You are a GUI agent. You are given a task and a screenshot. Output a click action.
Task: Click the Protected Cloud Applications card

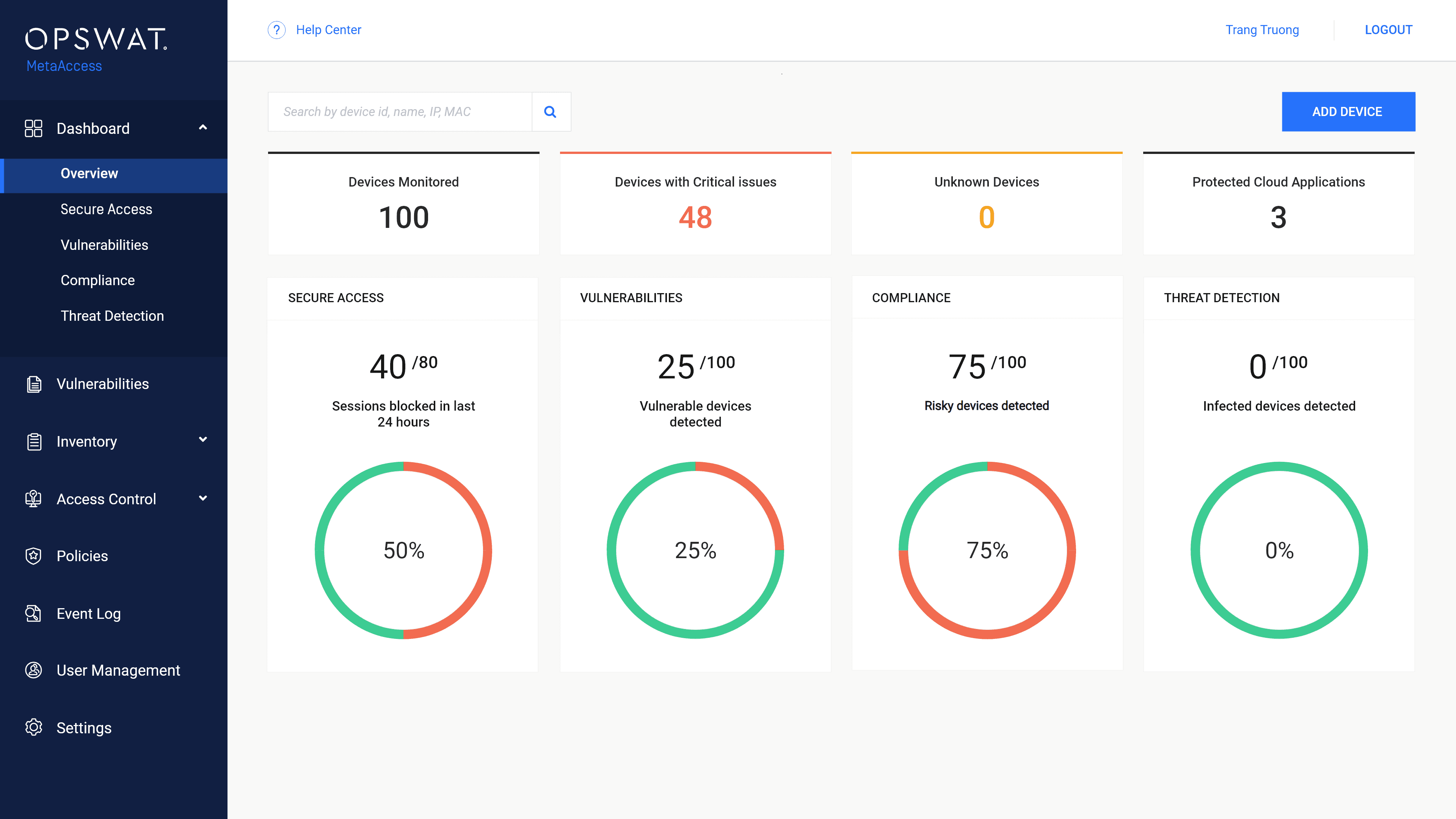[x=1279, y=204]
